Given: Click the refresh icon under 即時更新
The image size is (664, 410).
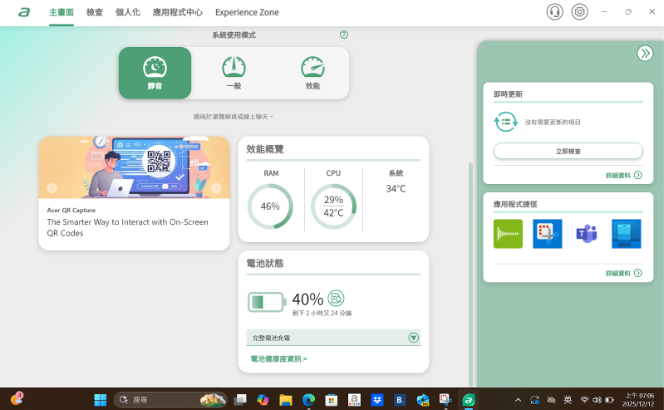Looking at the screenshot, I should coord(504,122).
